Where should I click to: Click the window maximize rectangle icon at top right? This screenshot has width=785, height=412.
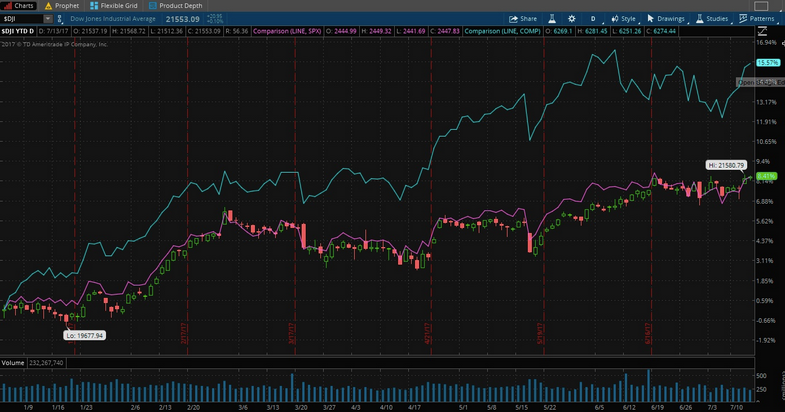point(761,6)
